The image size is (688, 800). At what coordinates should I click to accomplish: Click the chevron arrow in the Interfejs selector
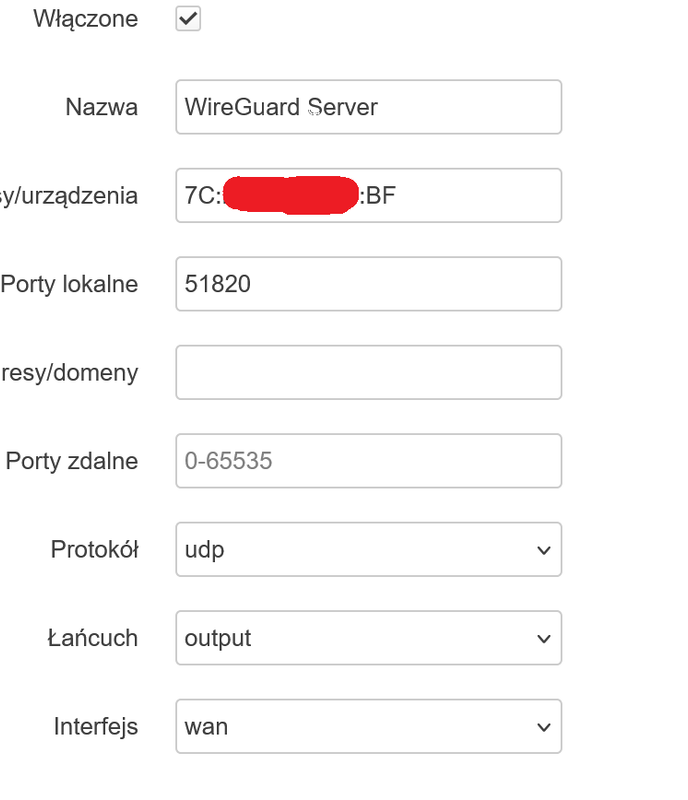tap(544, 727)
